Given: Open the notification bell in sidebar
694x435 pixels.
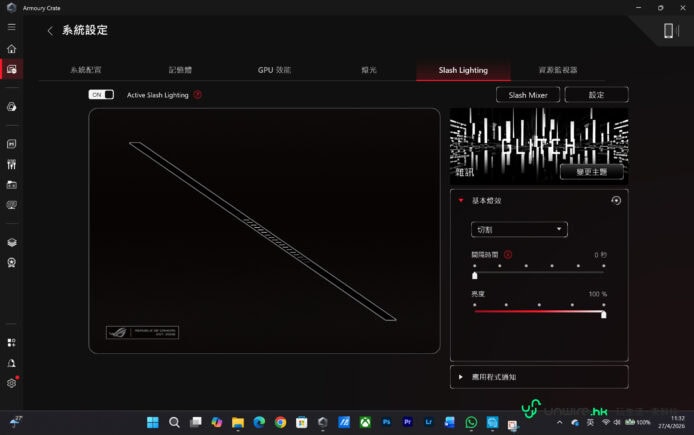Looking at the screenshot, I should coord(12,363).
